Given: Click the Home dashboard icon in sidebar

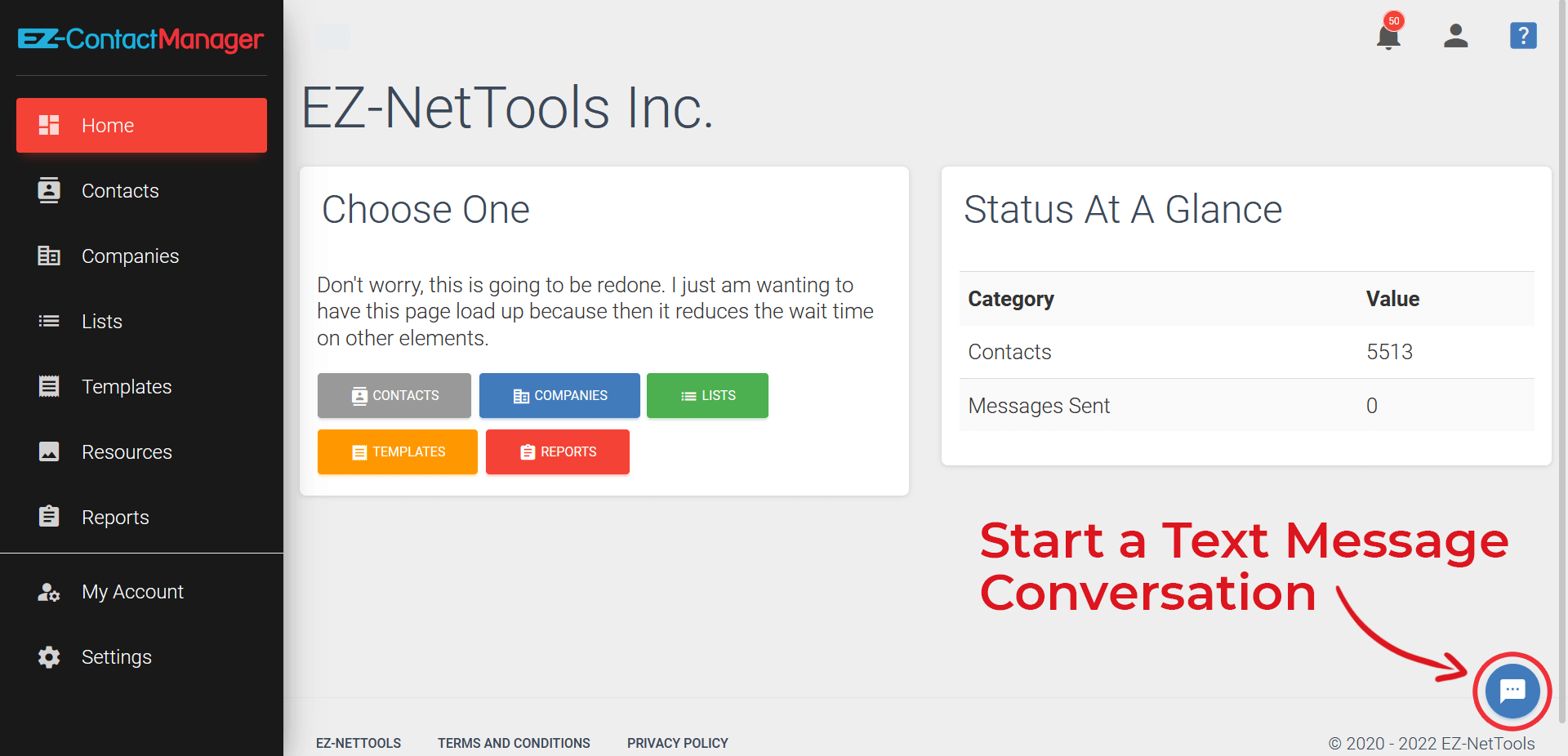Looking at the screenshot, I should tap(49, 125).
